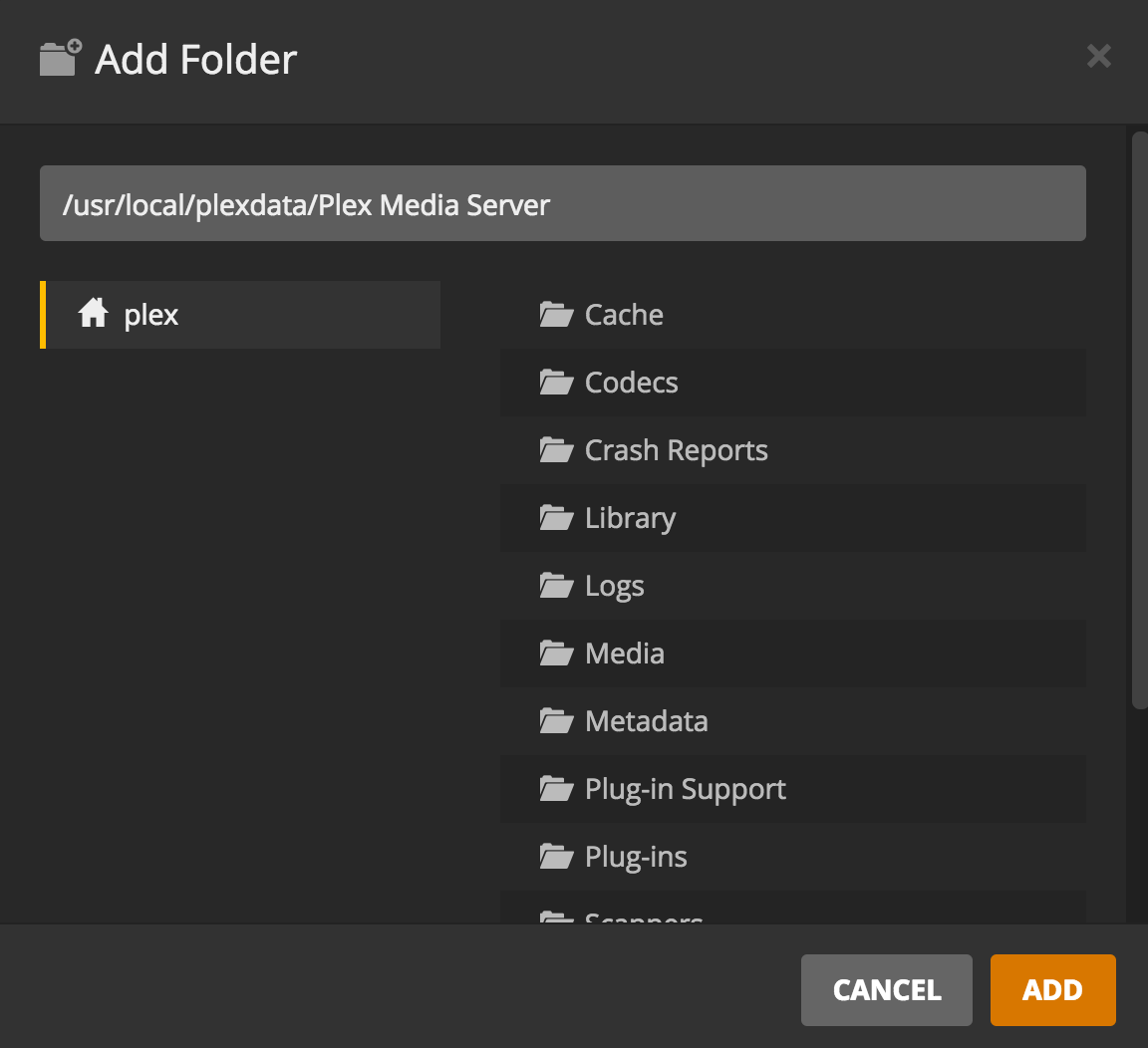Viewport: 1148px width, 1048px height.
Task: Click the Codecs folder icon
Action: pos(556,383)
